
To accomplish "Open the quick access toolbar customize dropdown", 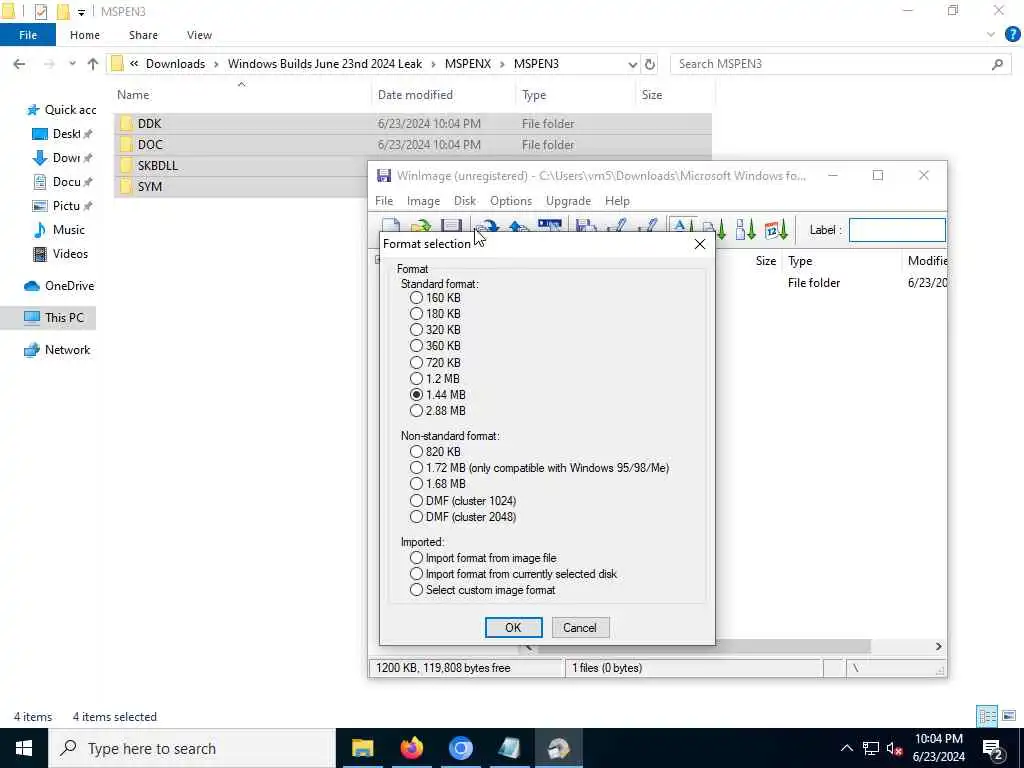I will (x=82, y=12).
